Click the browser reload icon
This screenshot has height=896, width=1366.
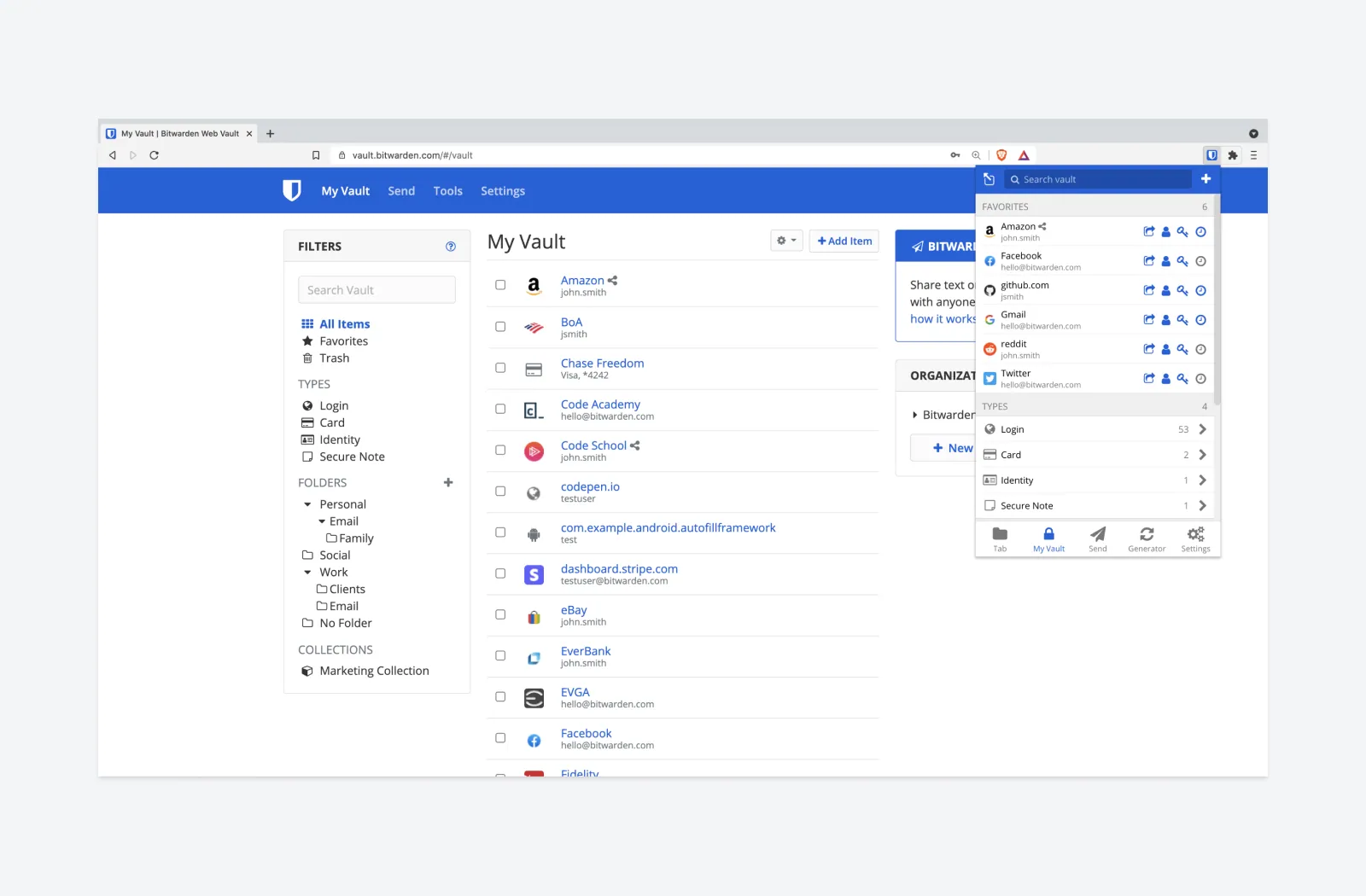pos(154,155)
